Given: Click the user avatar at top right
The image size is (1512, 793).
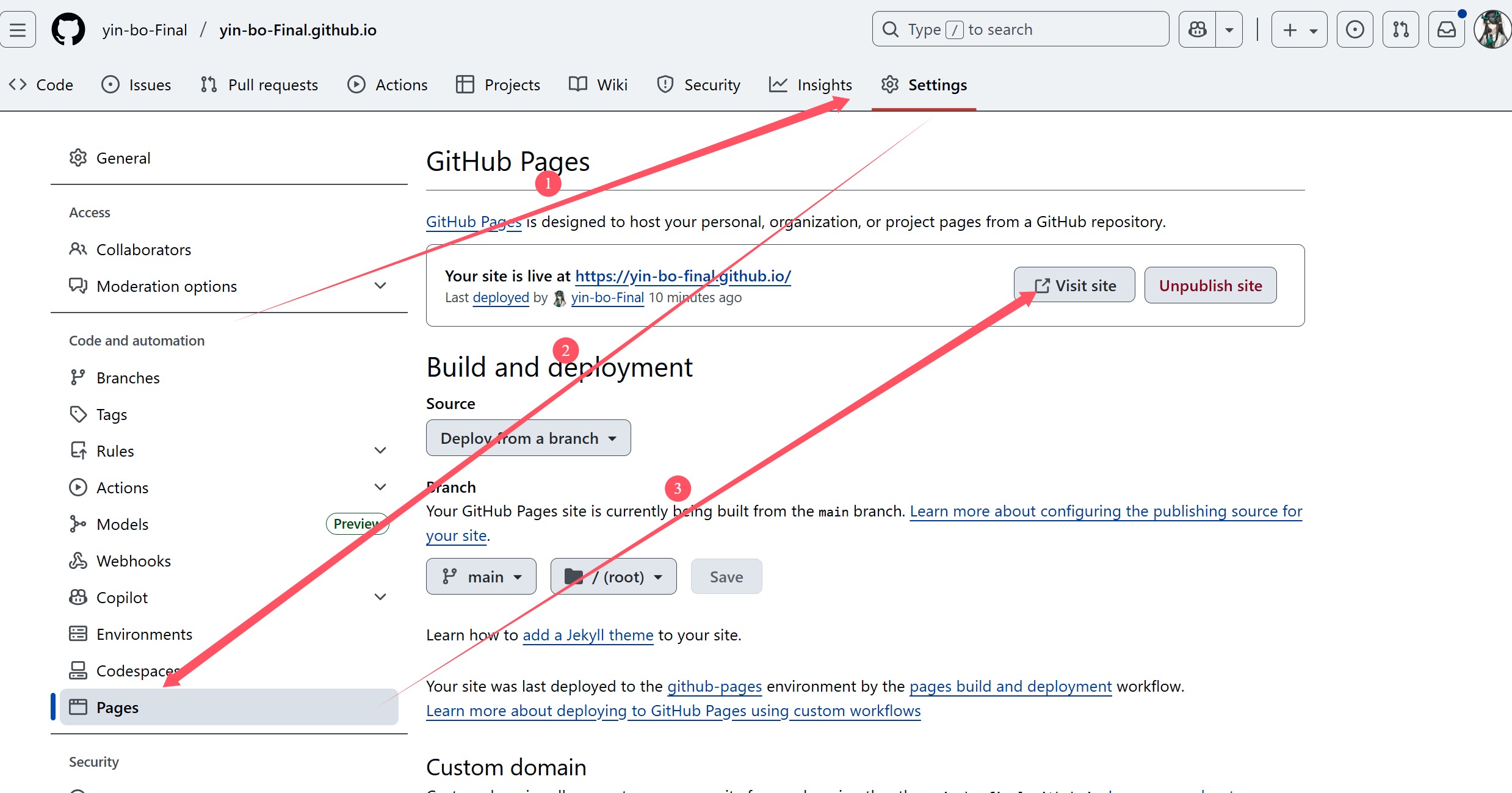Looking at the screenshot, I should 1492,29.
